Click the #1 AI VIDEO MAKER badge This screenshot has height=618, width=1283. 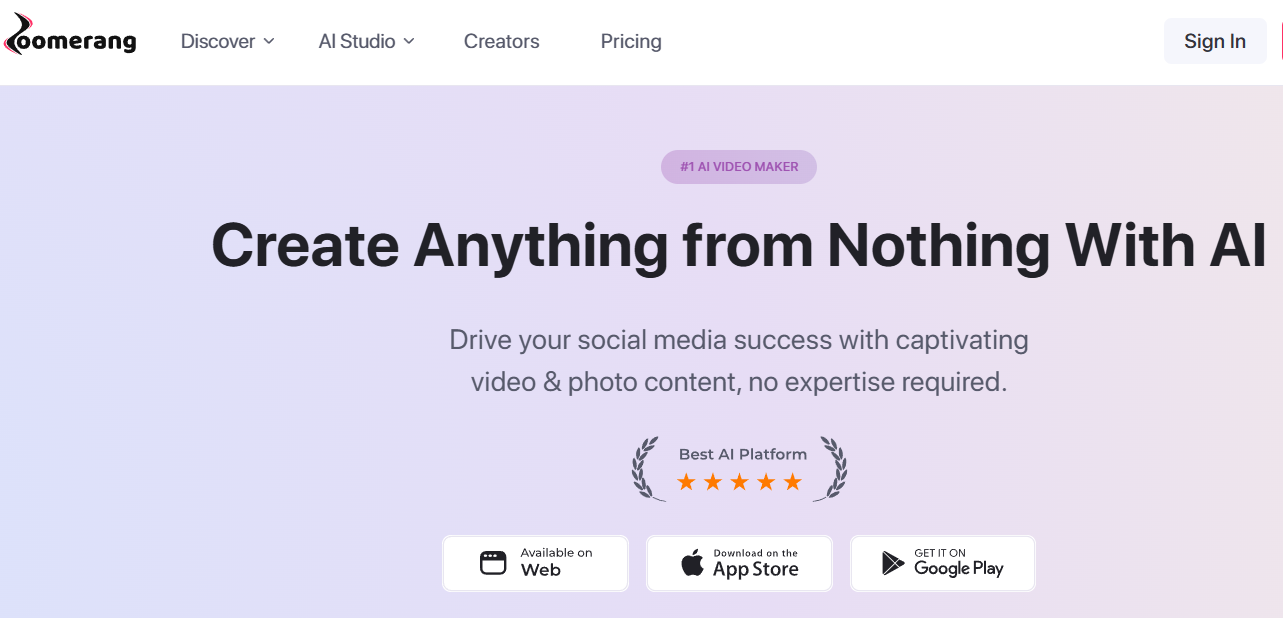point(739,167)
